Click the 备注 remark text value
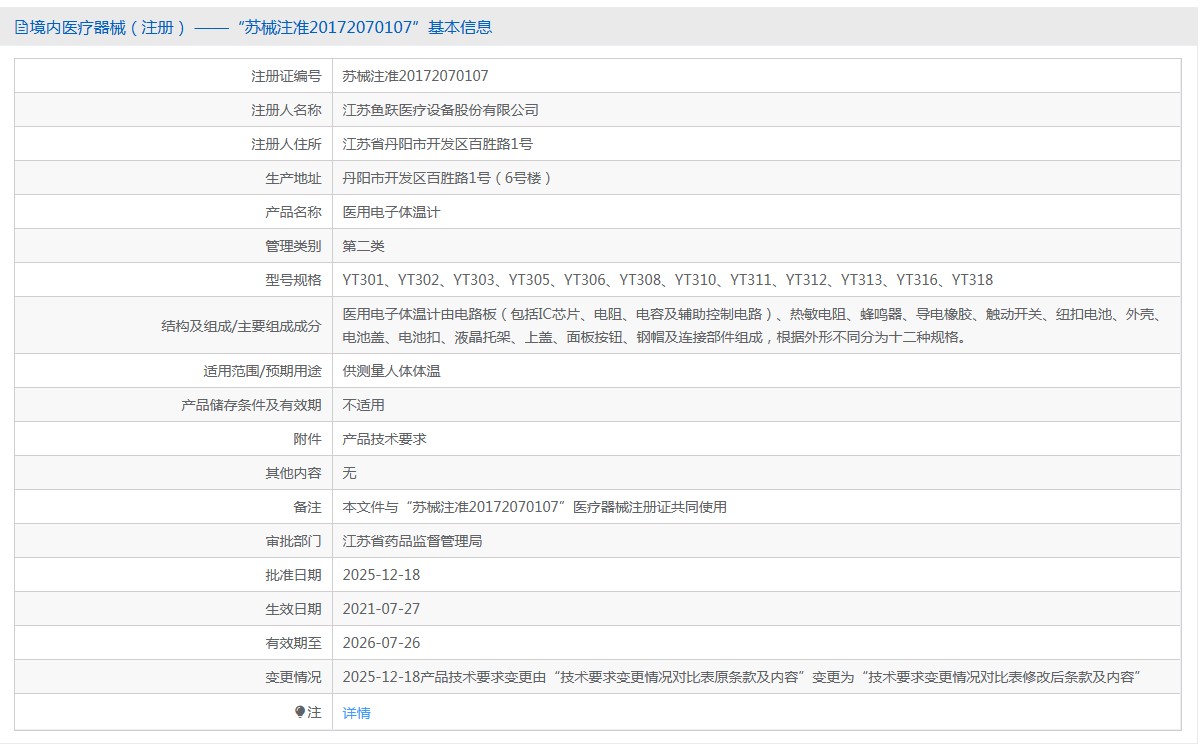Viewport: 1200px width, 749px height. pos(534,507)
